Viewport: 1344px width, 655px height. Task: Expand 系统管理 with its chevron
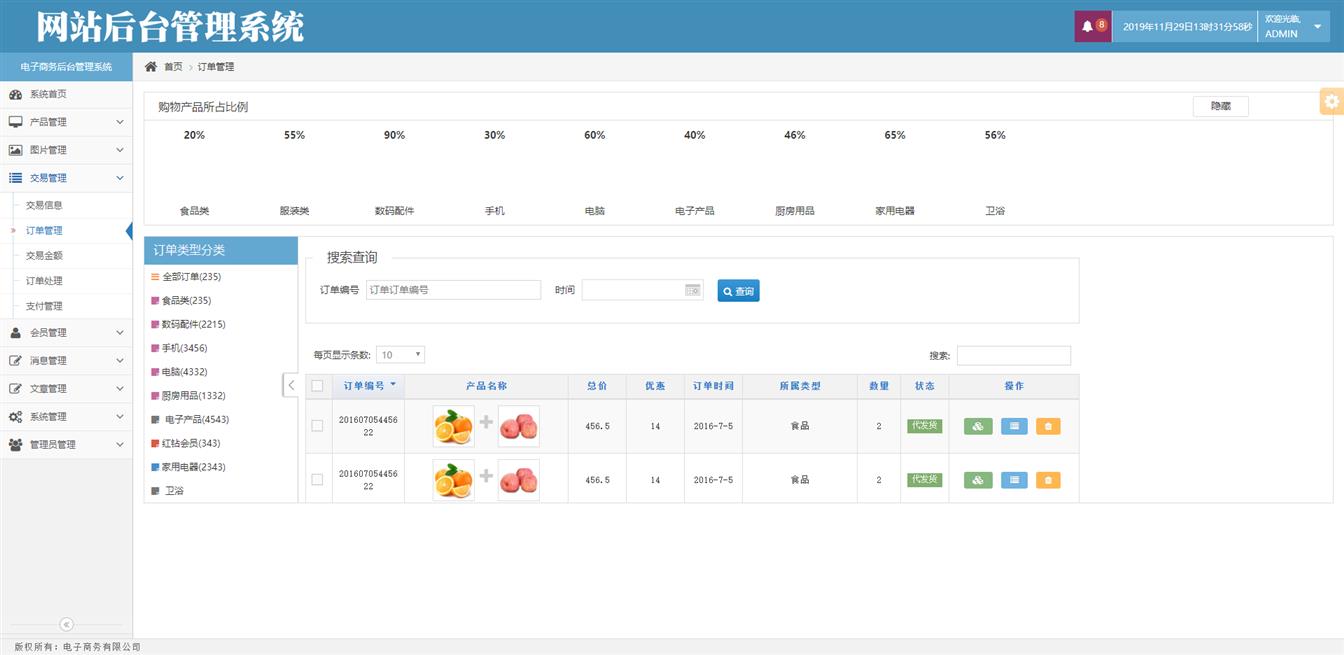[x=120, y=417]
